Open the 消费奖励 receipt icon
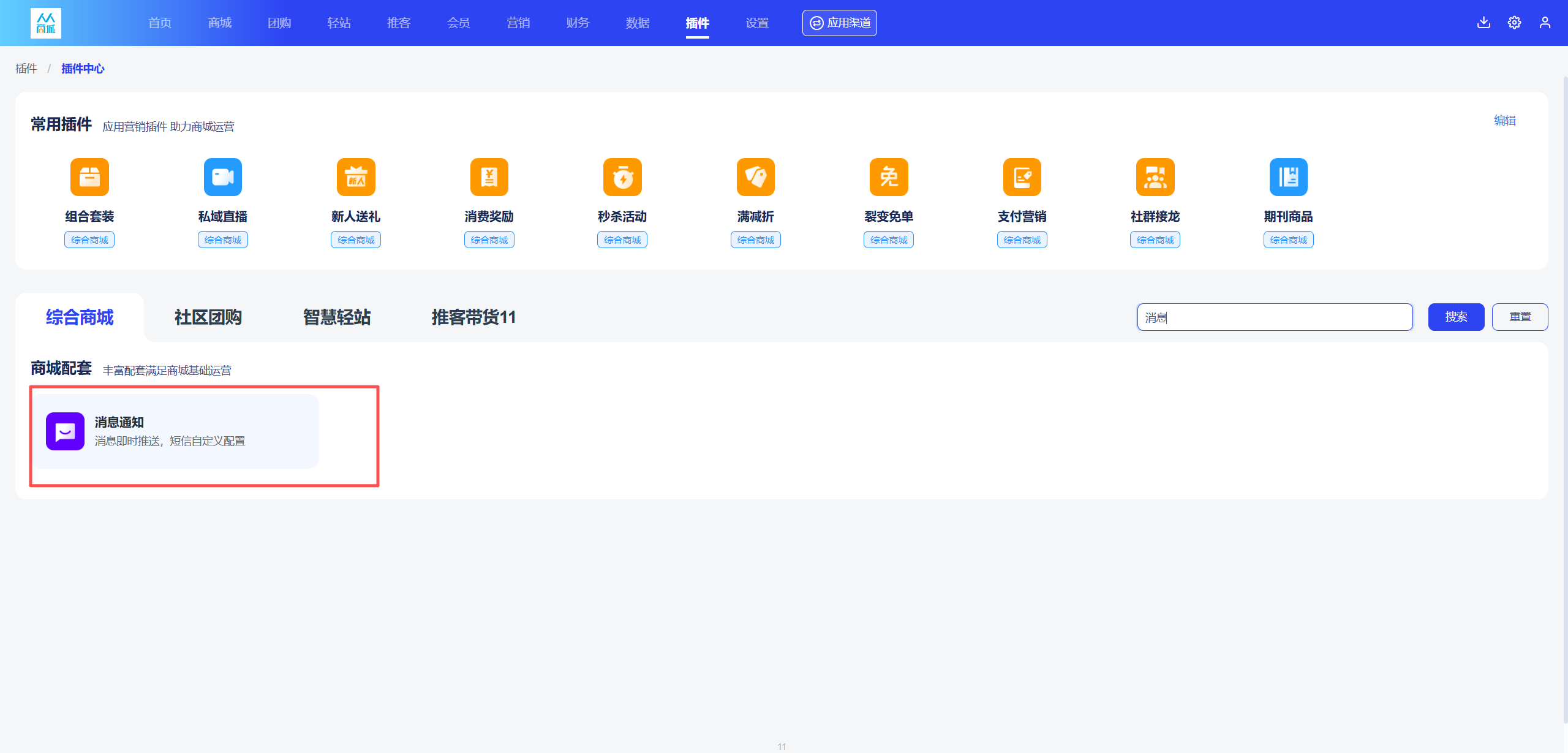Viewport: 1568px width, 753px height. [x=489, y=177]
